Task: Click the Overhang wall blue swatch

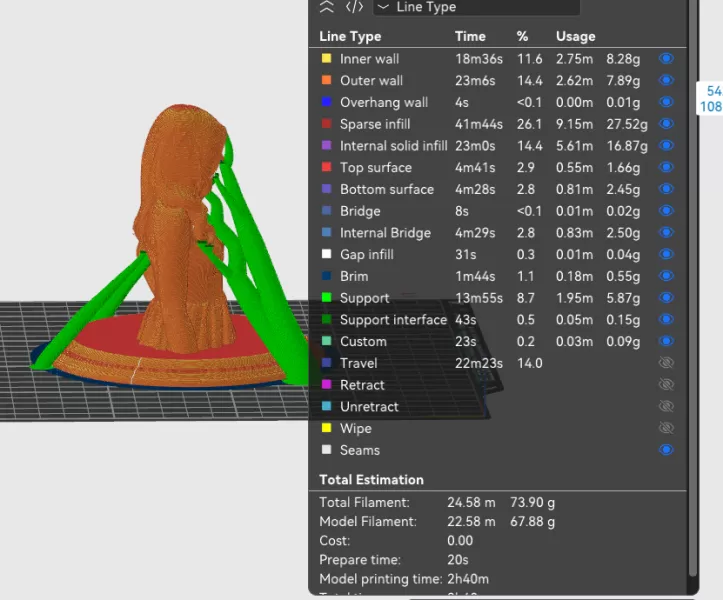Action: [x=326, y=101]
